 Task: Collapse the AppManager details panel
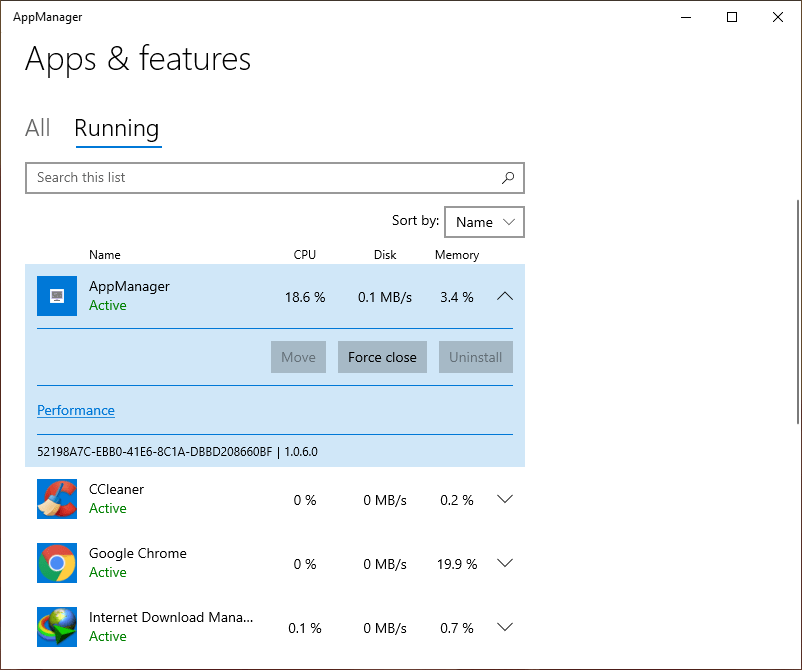coord(505,296)
